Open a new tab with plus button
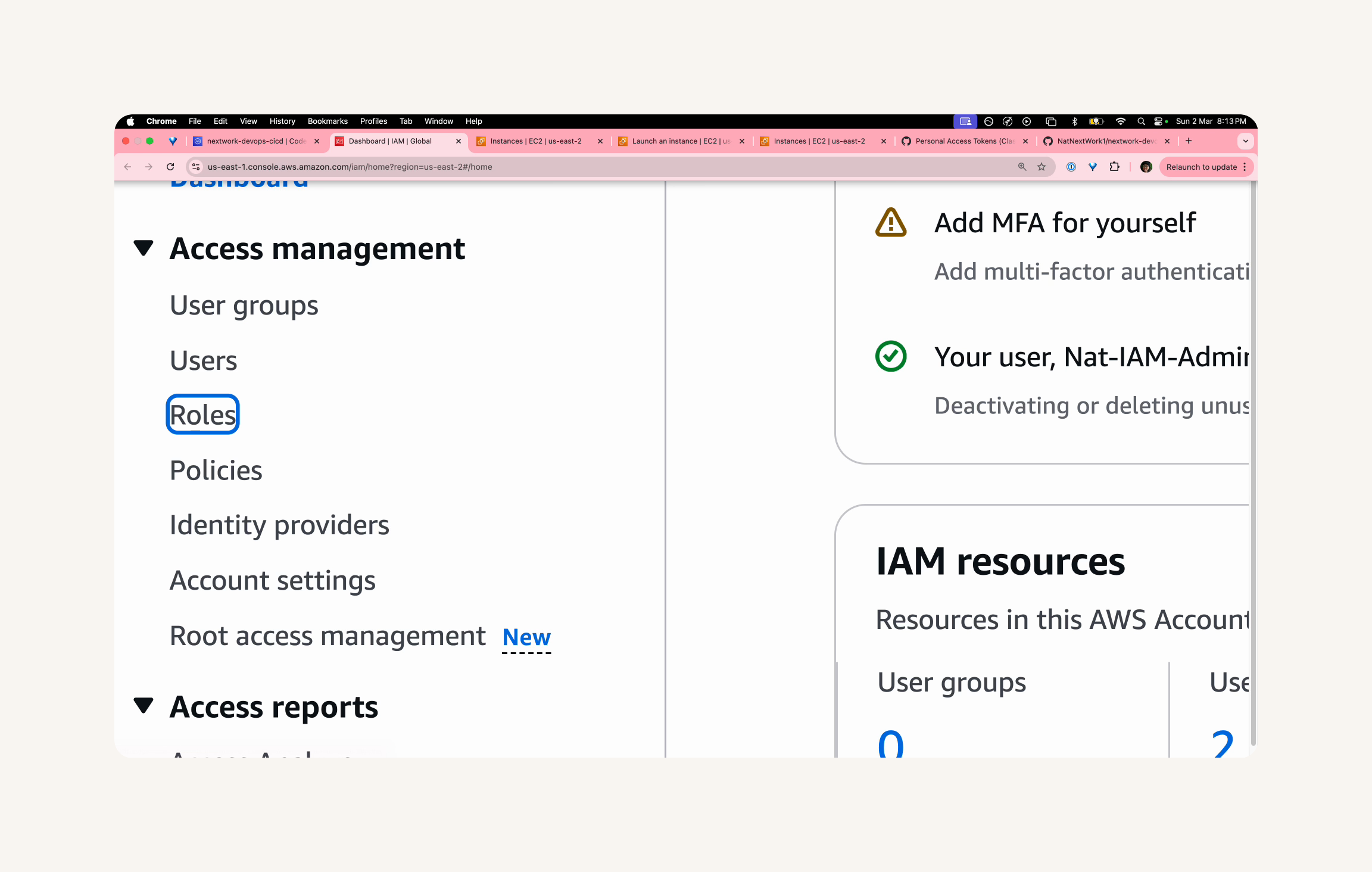This screenshot has height=872, width=1372. (1189, 141)
